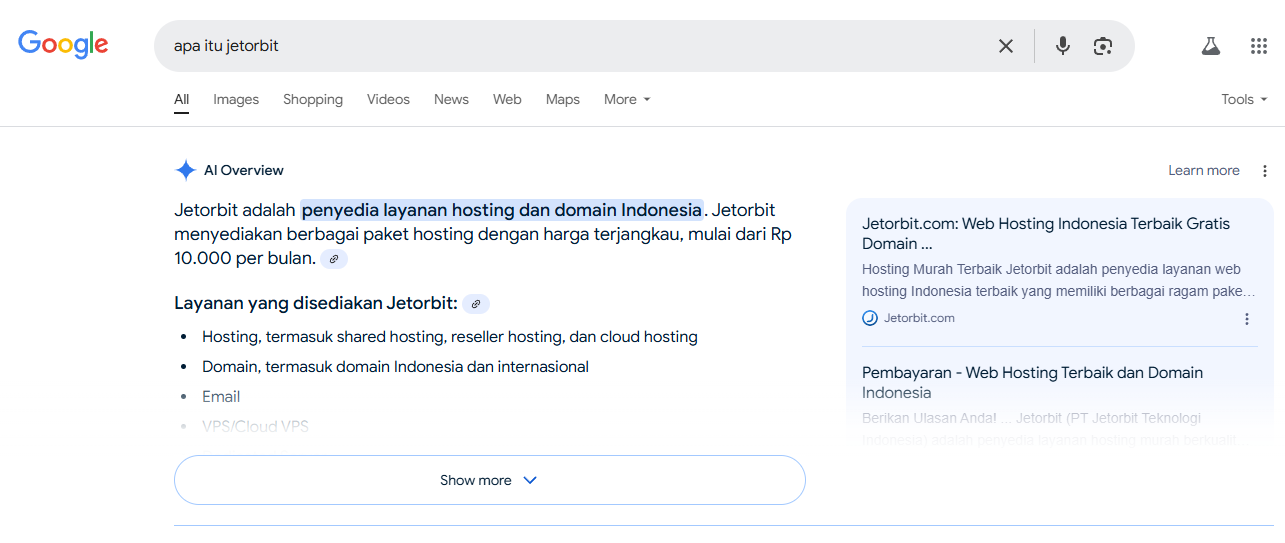Viewport: 1285px width, 543px height.
Task: Clear the search query with X icon
Action: pos(1006,46)
